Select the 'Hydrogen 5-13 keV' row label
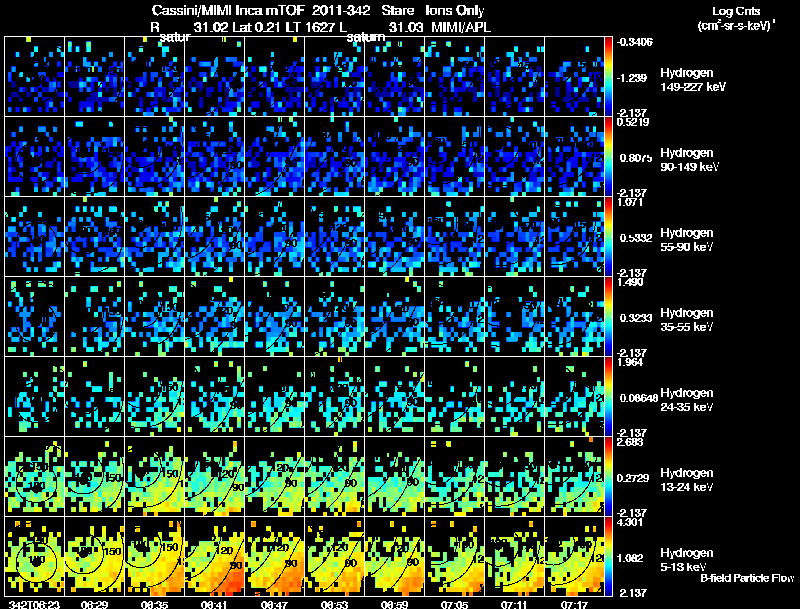 click(x=687, y=560)
